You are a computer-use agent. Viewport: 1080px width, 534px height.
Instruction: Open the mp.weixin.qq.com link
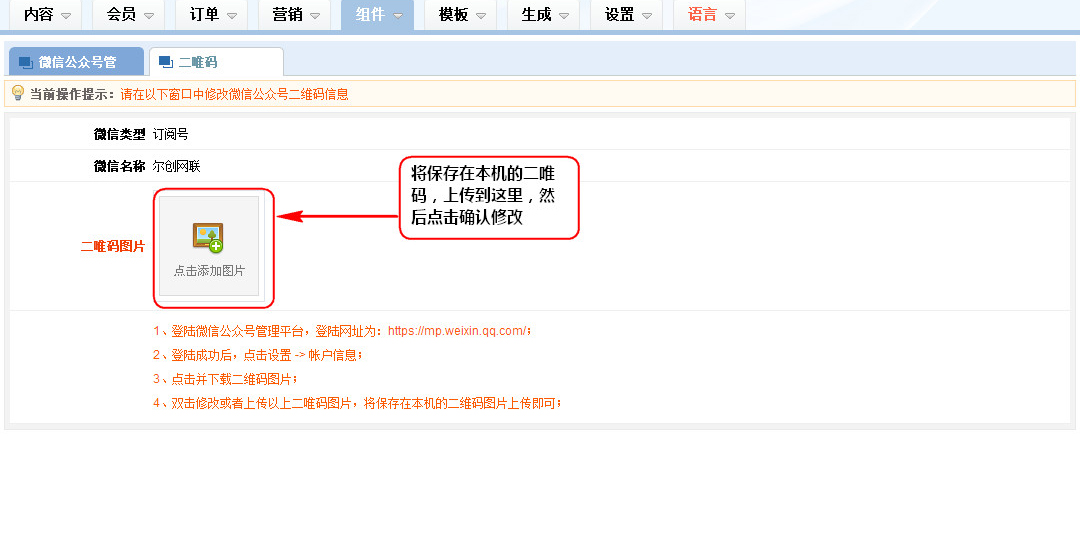click(x=456, y=331)
